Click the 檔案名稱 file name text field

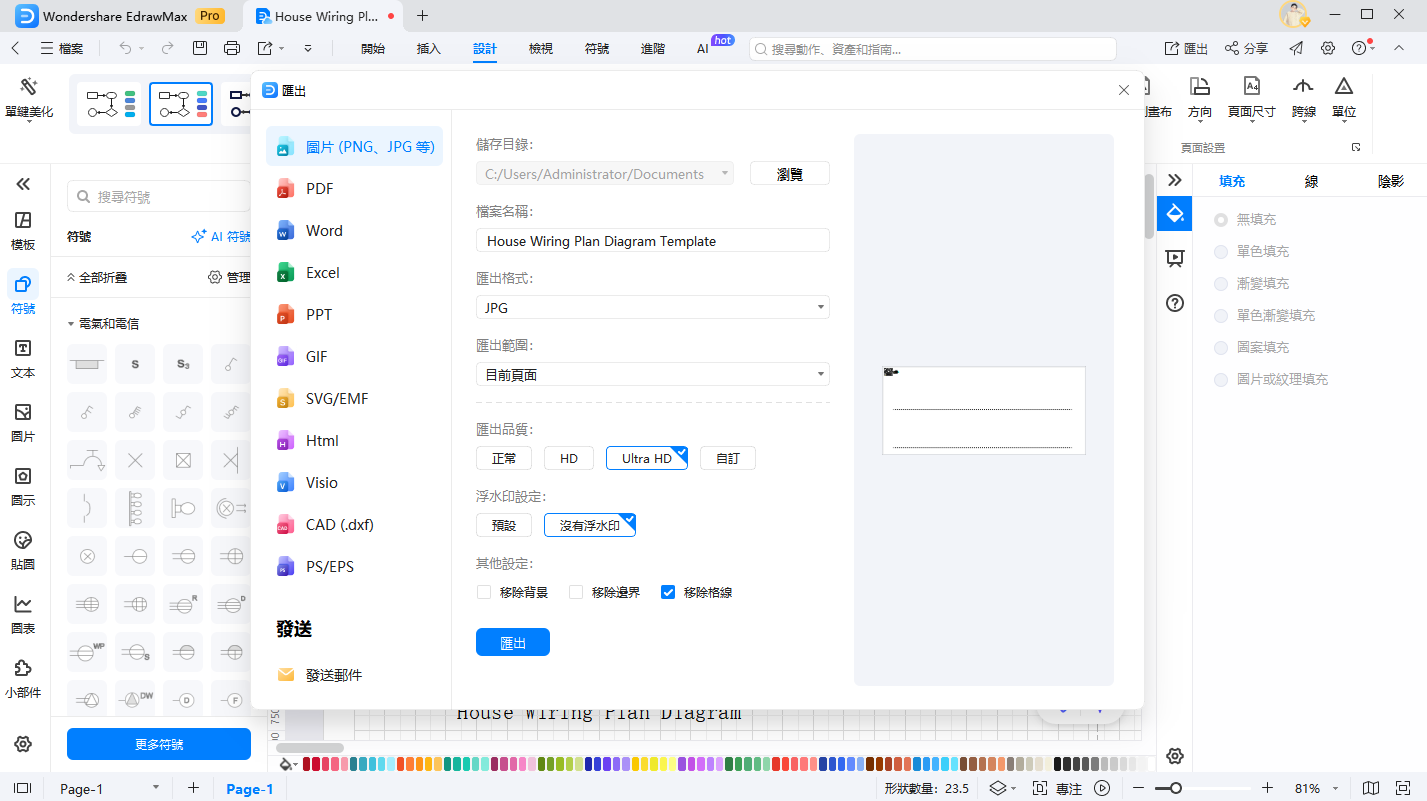pos(652,241)
